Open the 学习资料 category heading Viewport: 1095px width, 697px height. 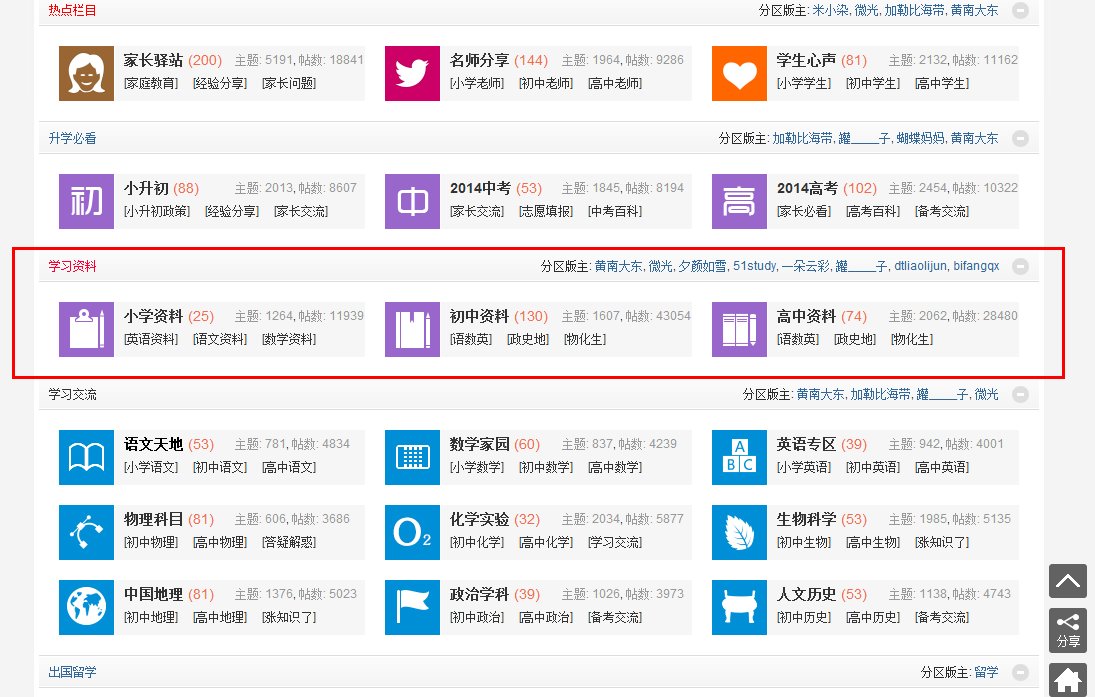pos(73,267)
